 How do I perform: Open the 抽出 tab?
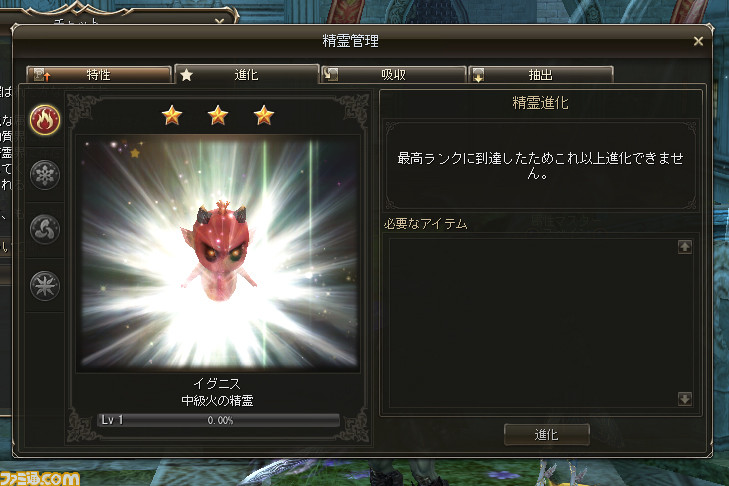pos(541,74)
